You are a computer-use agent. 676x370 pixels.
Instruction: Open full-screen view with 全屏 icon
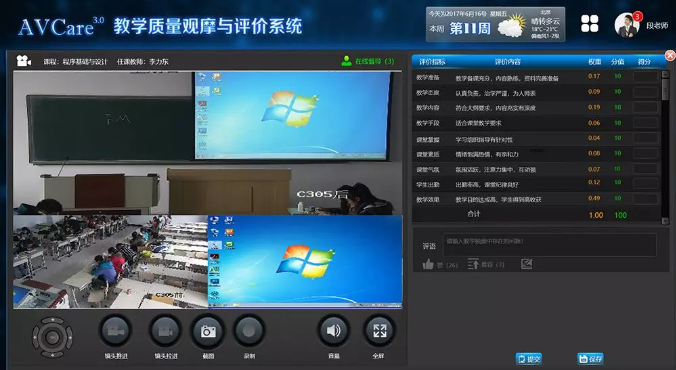(x=379, y=331)
